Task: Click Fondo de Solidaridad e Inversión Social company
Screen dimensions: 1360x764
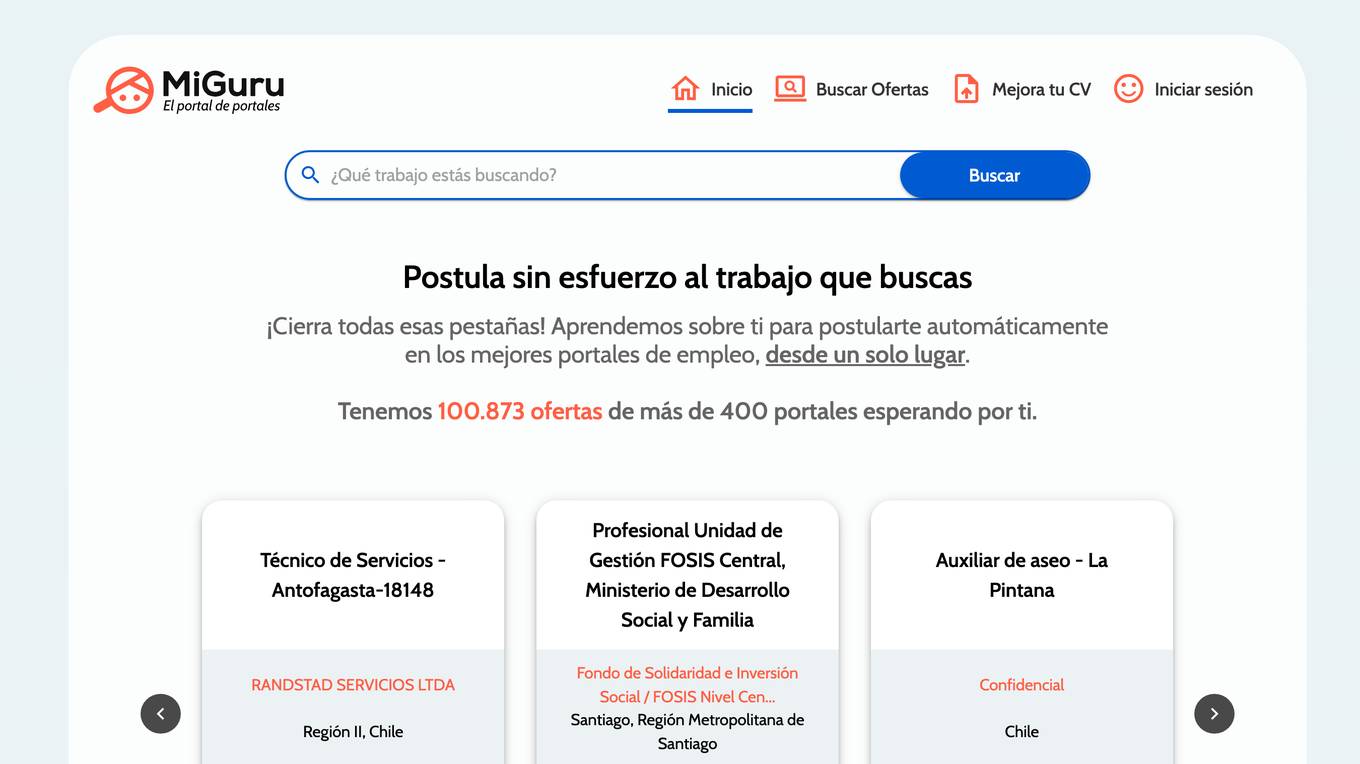Action: [687, 685]
